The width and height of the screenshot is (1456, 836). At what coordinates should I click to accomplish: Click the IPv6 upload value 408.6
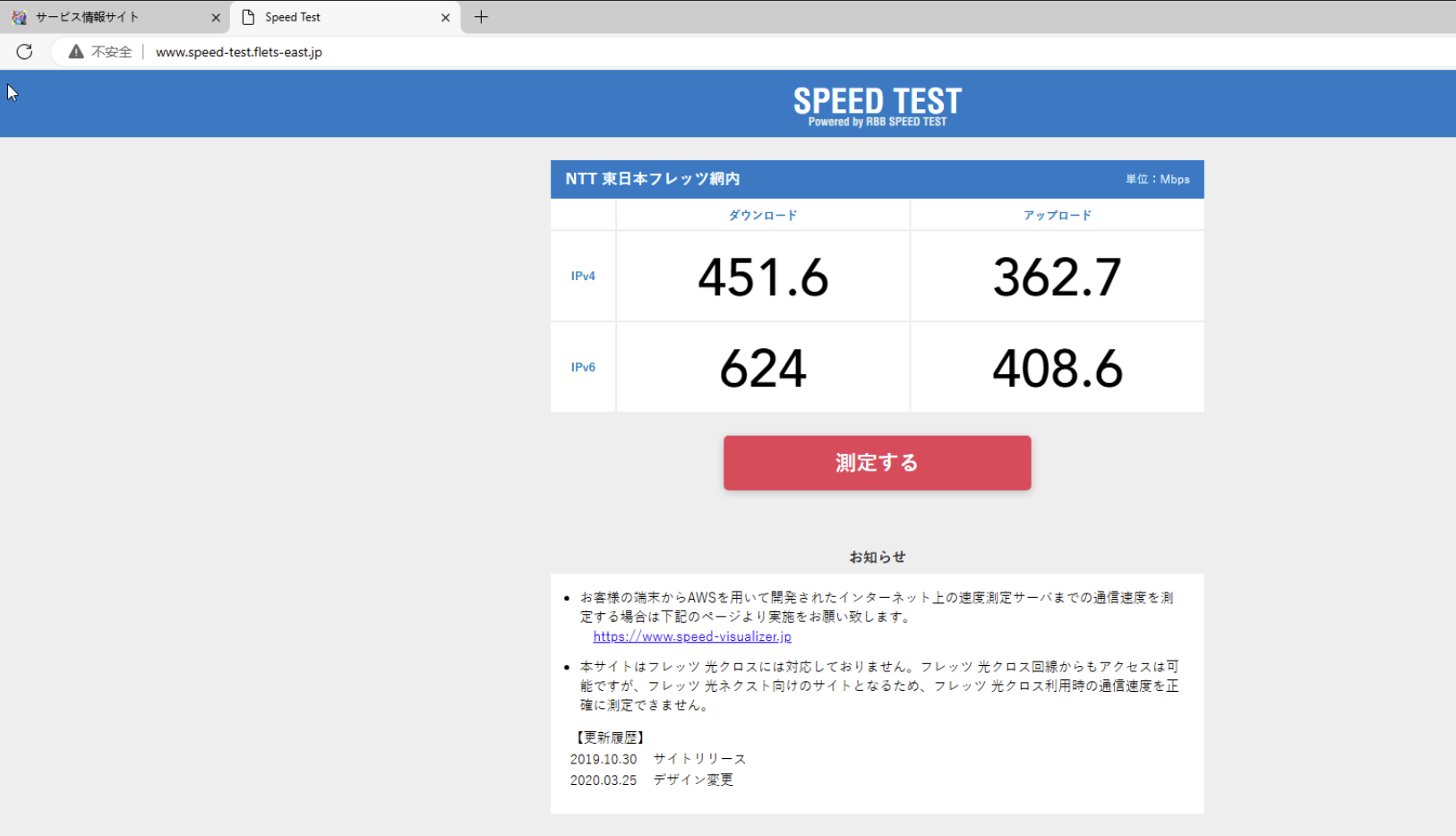pyautogui.click(x=1057, y=368)
